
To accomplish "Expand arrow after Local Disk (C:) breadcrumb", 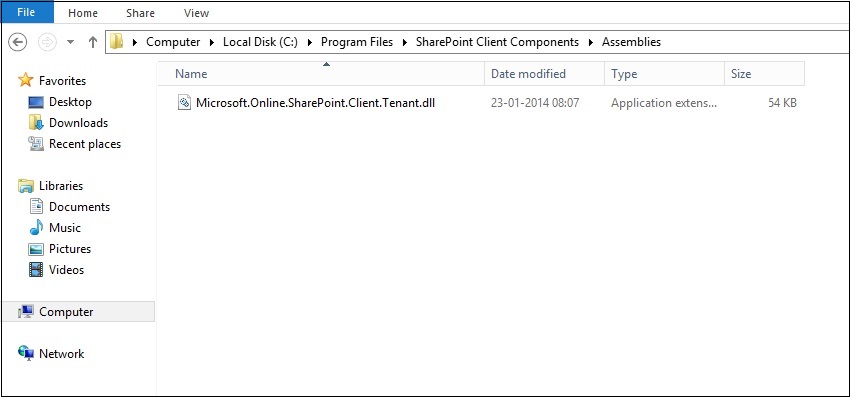I will point(310,42).
